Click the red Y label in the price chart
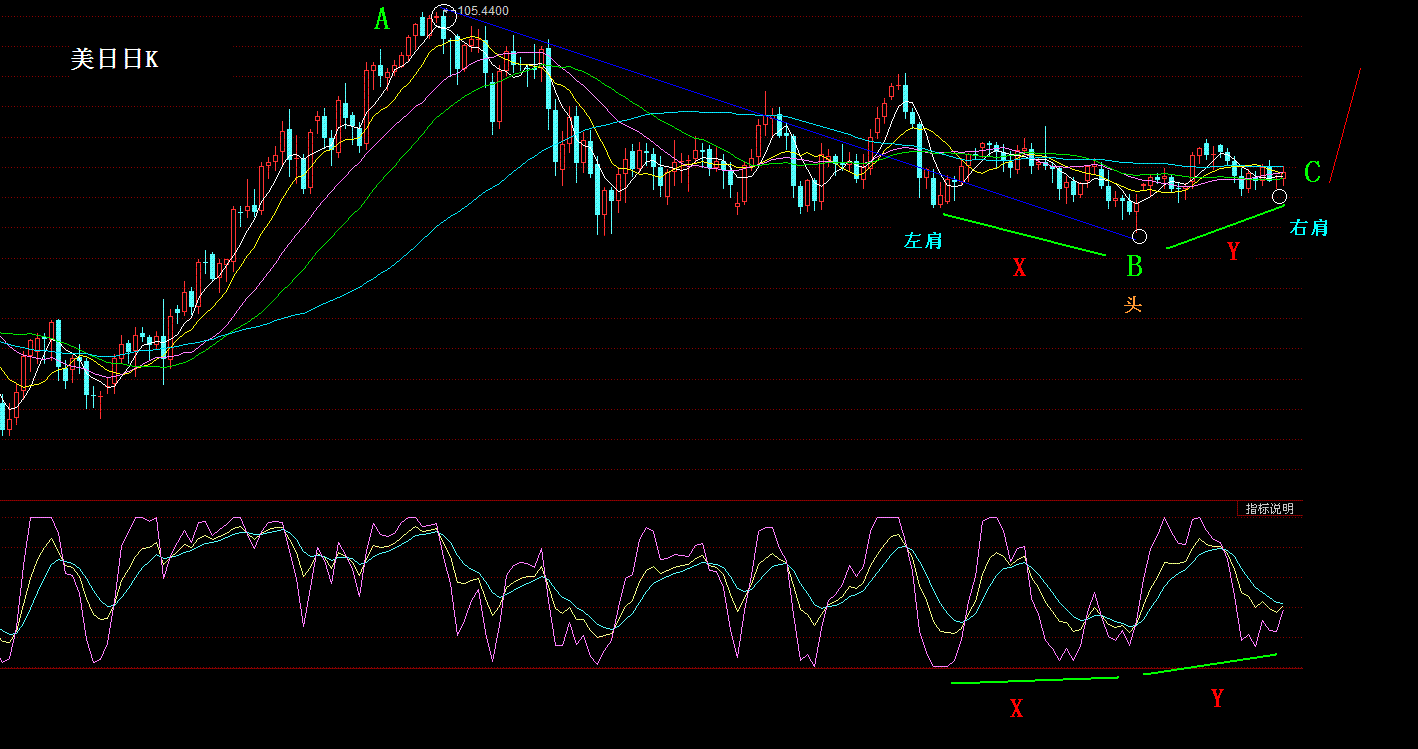This screenshot has width=1418, height=749. 1233,252
